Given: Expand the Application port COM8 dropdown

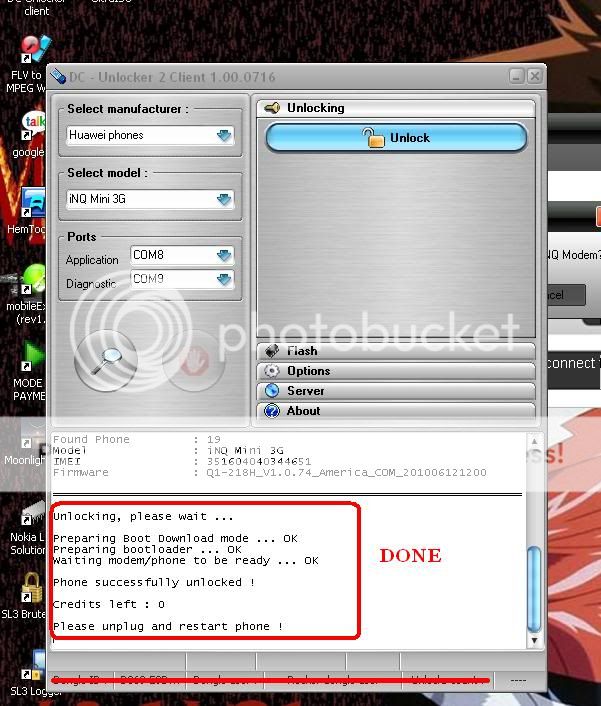Looking at the screenshot, I should [x=182, y=255].
